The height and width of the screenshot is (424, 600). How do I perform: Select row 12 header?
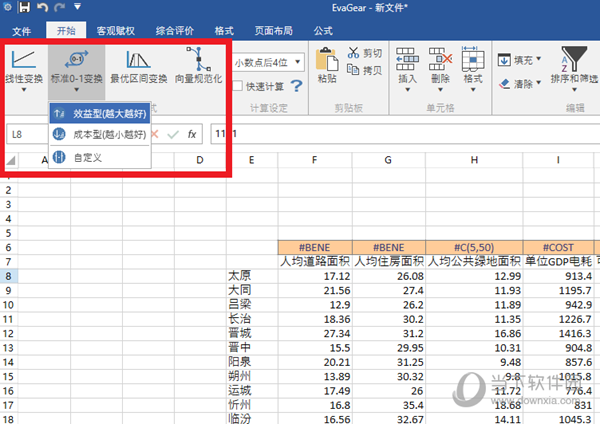[8, 333]
